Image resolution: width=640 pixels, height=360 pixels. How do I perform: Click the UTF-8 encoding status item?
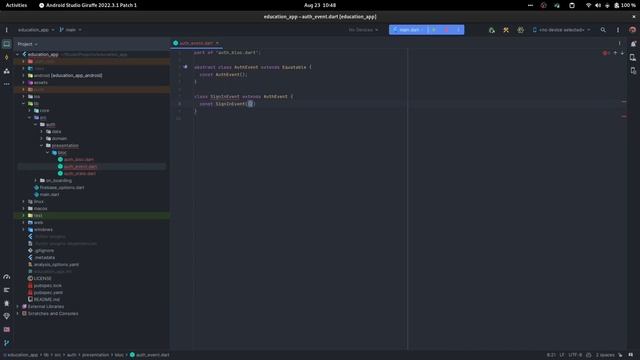575,355
